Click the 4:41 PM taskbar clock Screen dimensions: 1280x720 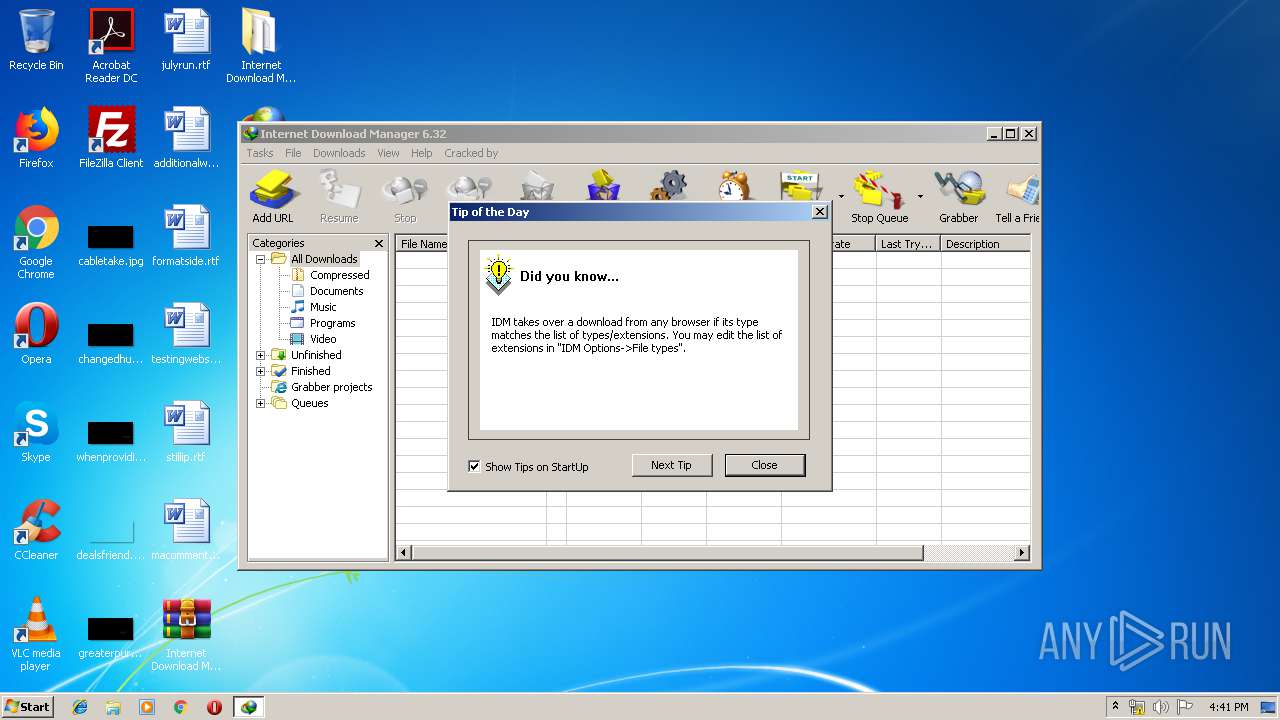coord(1228,707)
